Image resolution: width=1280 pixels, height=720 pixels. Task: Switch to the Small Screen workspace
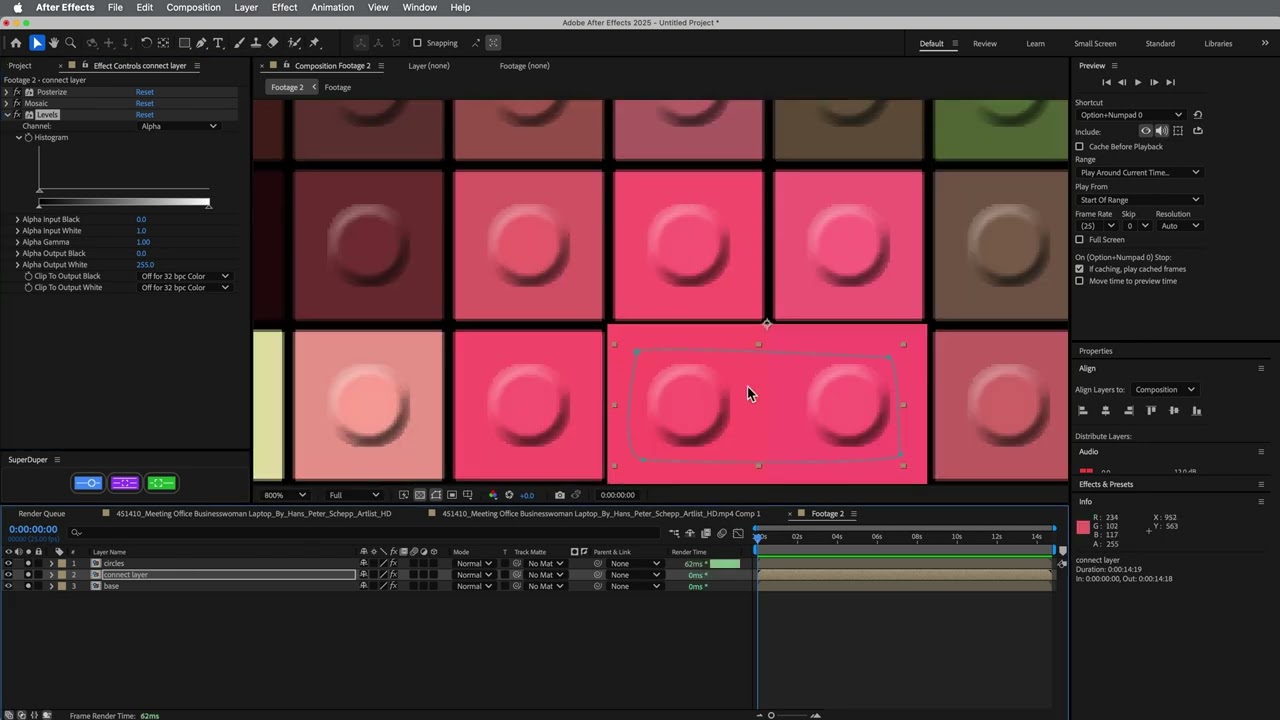pyautogui.click(x=1095, y=44)
